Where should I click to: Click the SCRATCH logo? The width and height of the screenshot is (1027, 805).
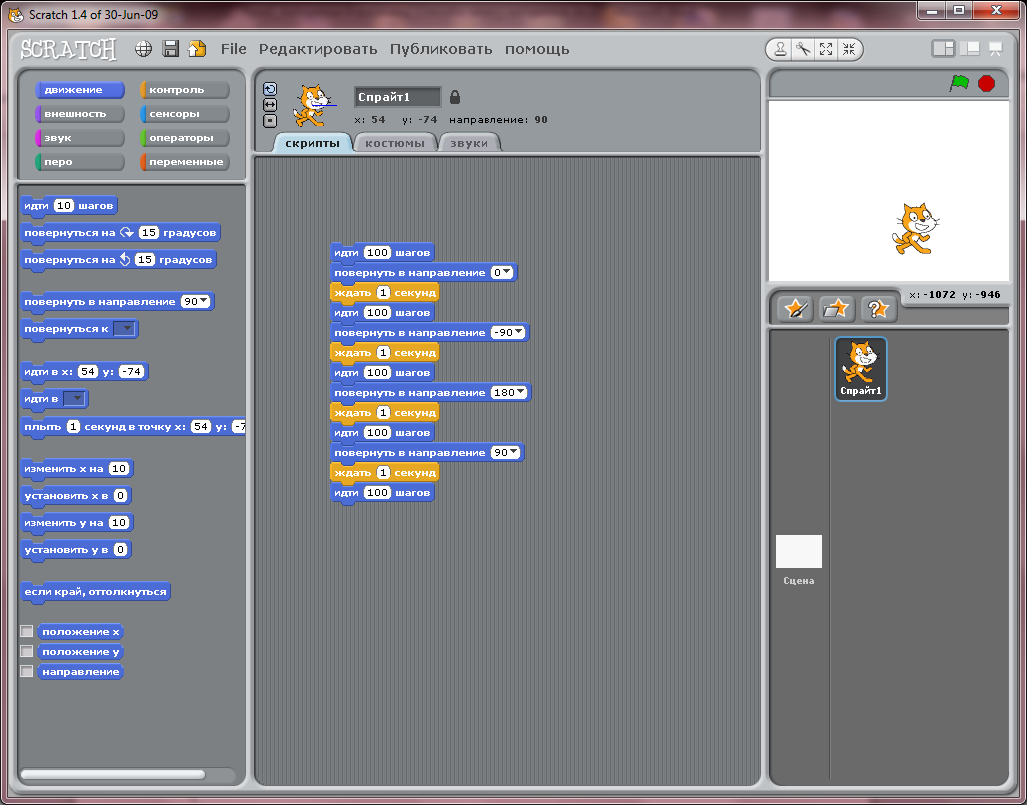68,49
